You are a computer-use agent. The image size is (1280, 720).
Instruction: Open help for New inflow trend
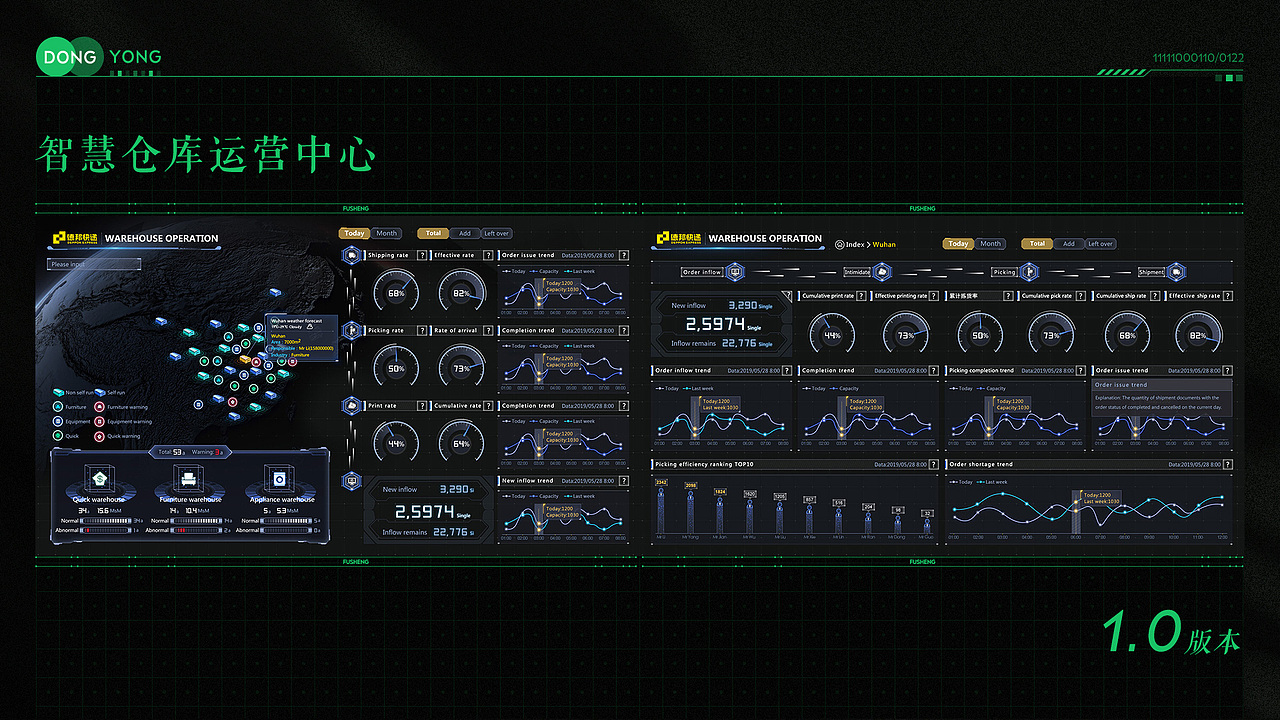click(x=623, y=481)
